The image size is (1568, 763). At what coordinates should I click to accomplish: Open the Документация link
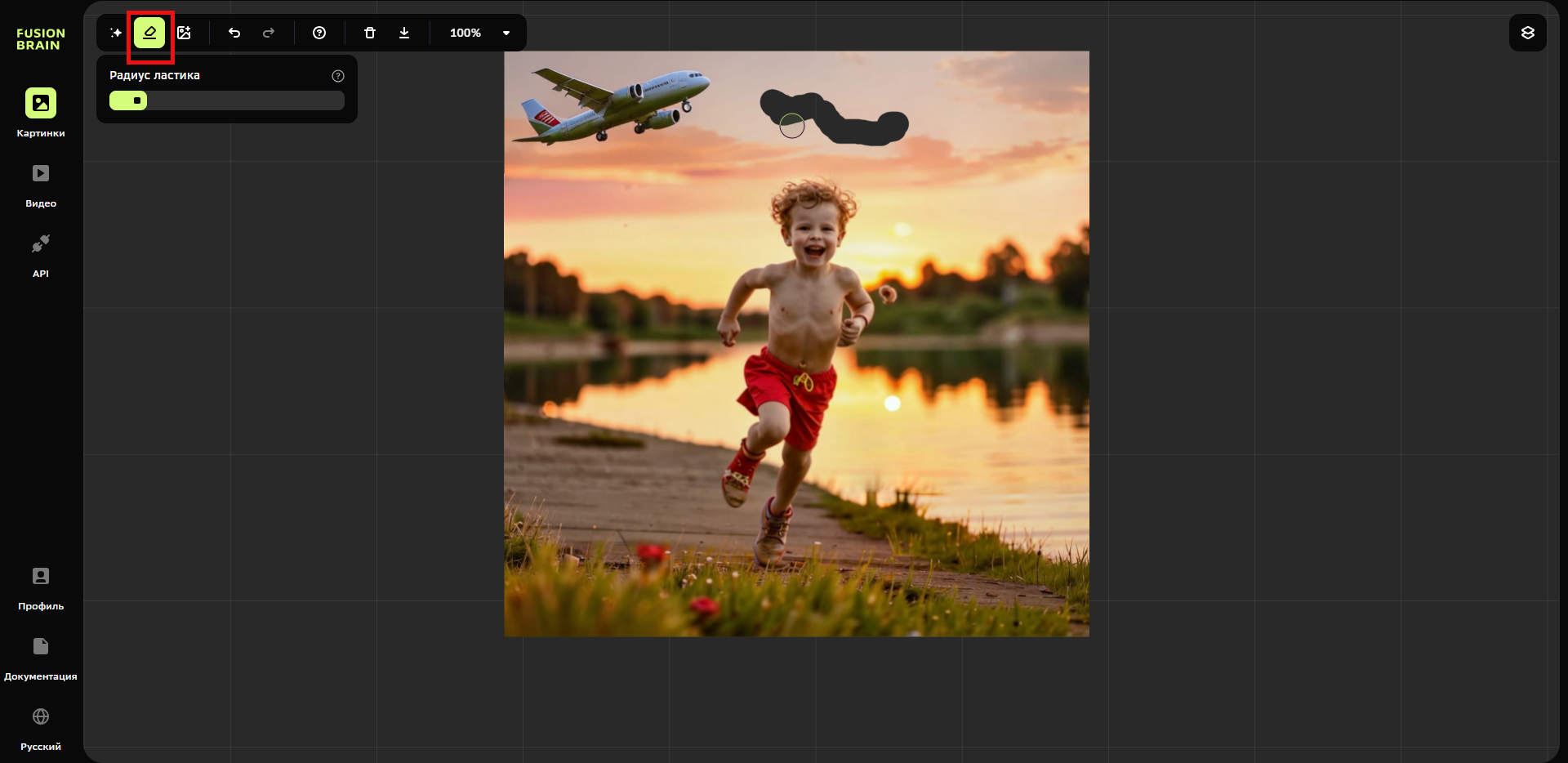(41, 657)
